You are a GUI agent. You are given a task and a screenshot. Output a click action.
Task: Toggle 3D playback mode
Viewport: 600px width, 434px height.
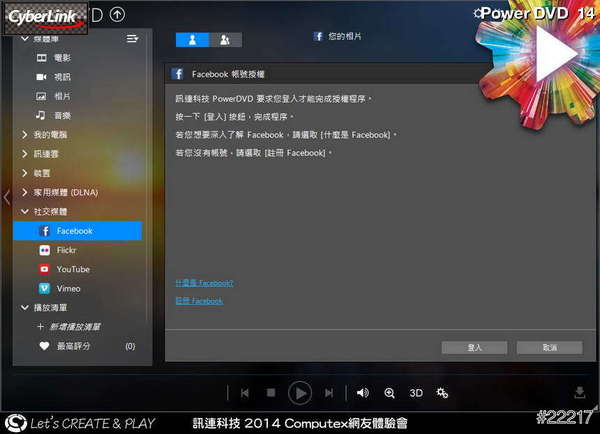point(416,393)
